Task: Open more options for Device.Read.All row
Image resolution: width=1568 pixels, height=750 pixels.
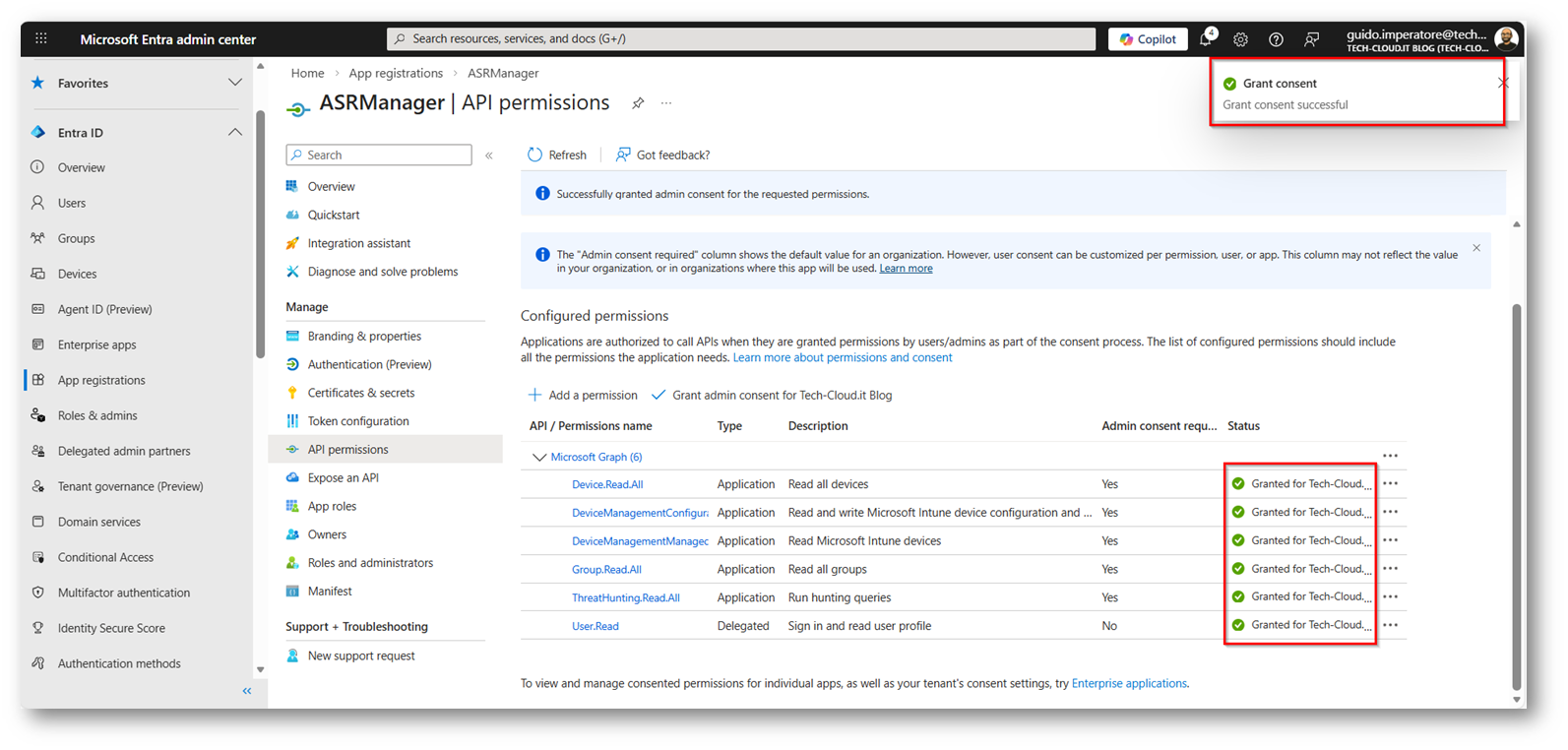Action: coord(1390,483)
